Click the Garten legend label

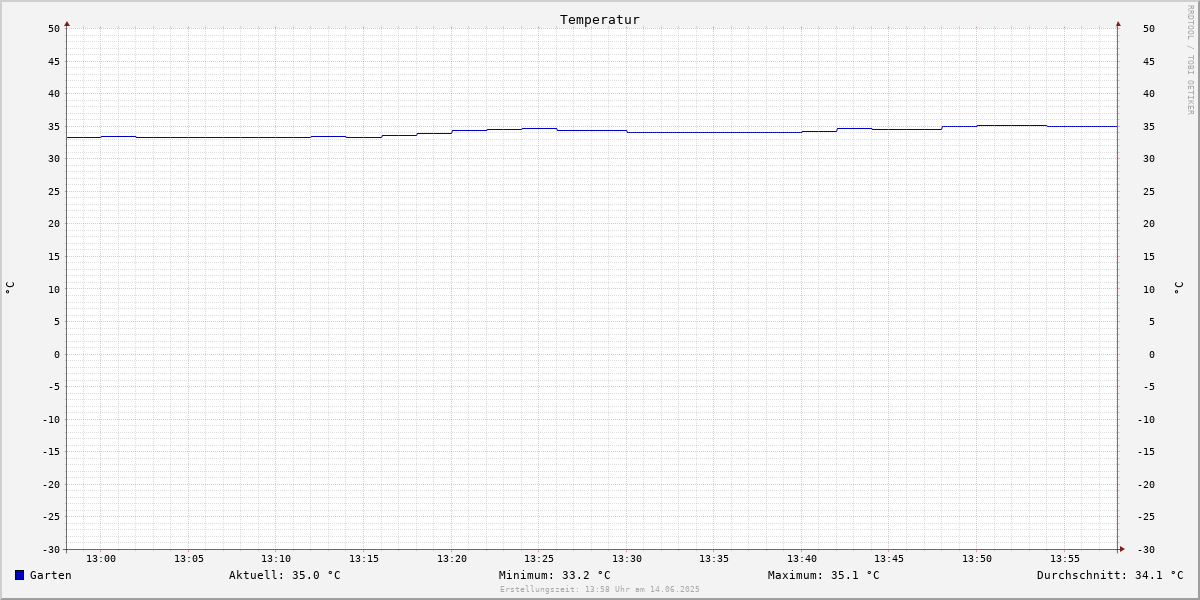[x=51, y=575]
